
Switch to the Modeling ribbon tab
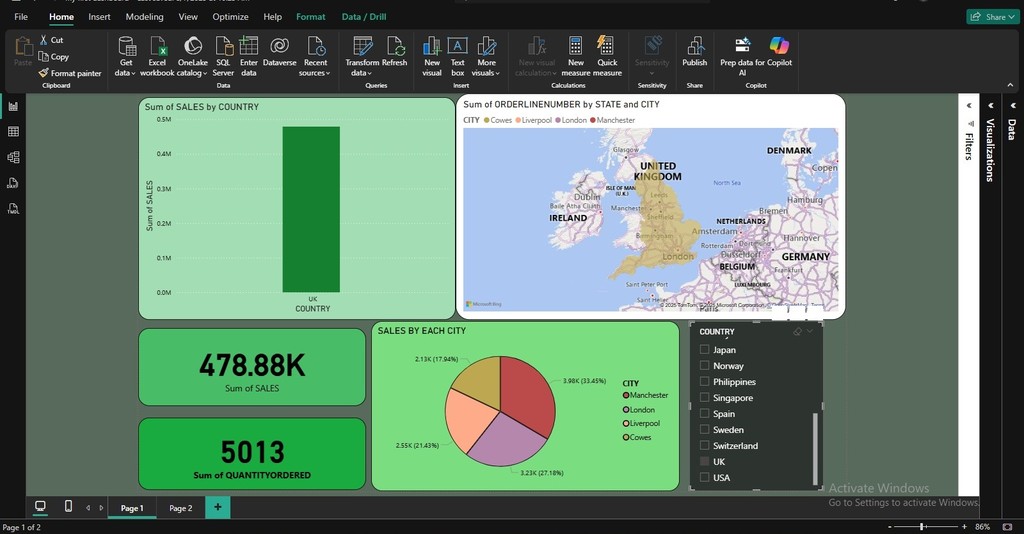pos(144,17)
